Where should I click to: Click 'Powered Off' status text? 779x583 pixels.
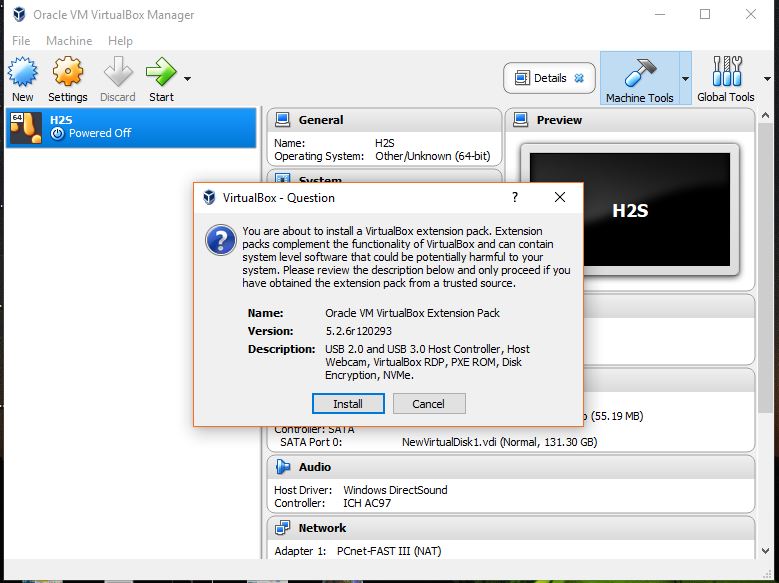100,133
